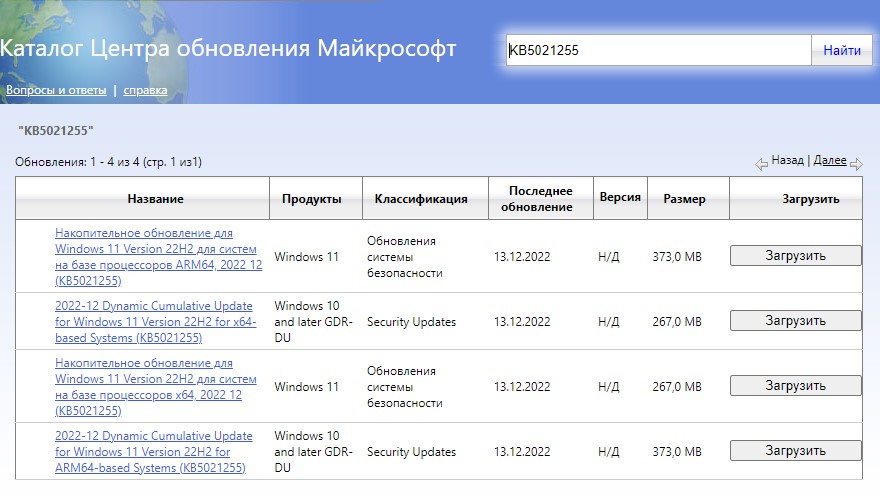Open the Вопросы и ответы link
The width and height of the screenshot is (880, 498).
56,90
